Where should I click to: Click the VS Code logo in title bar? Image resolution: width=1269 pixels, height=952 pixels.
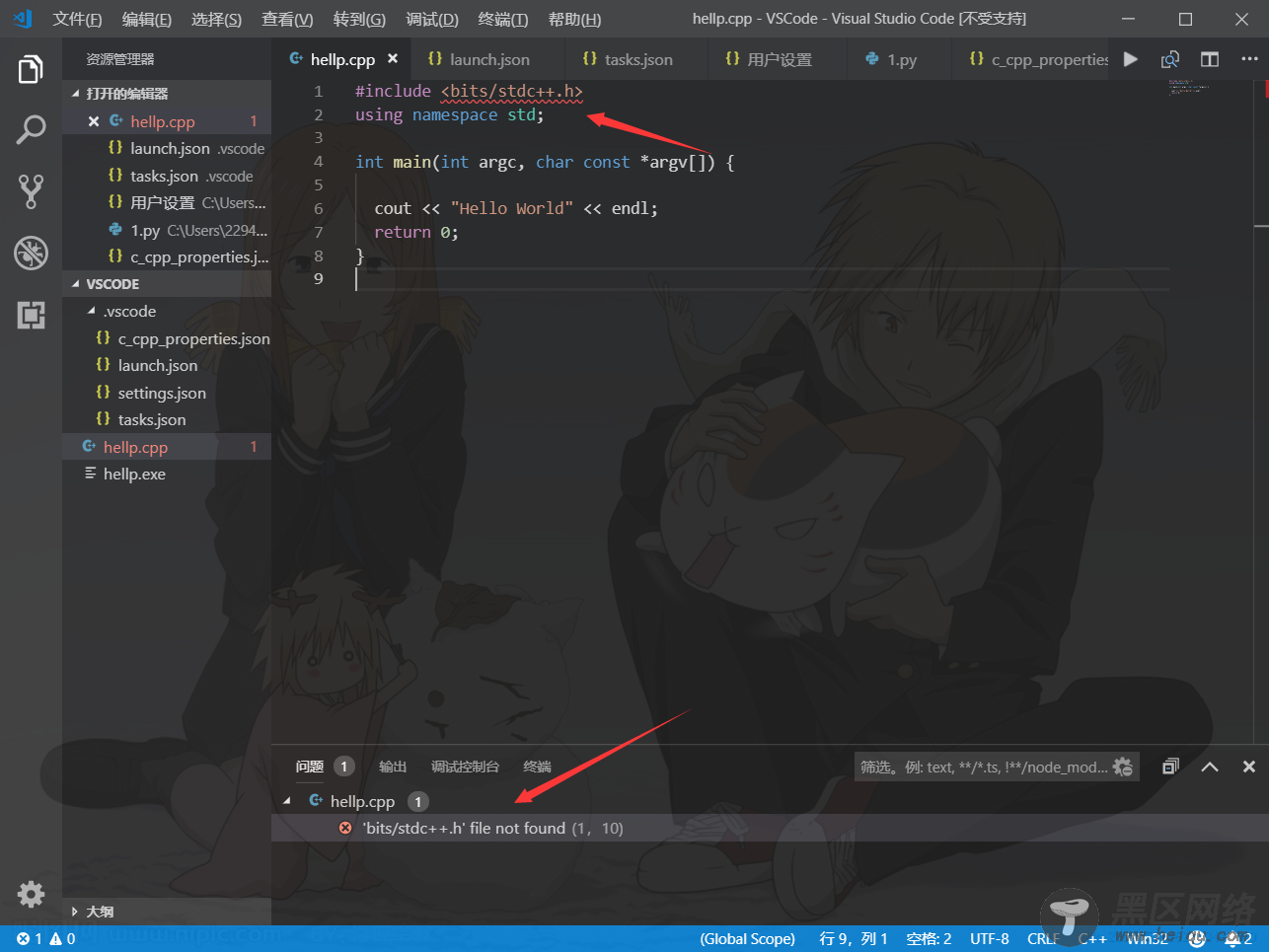[23, 19]
